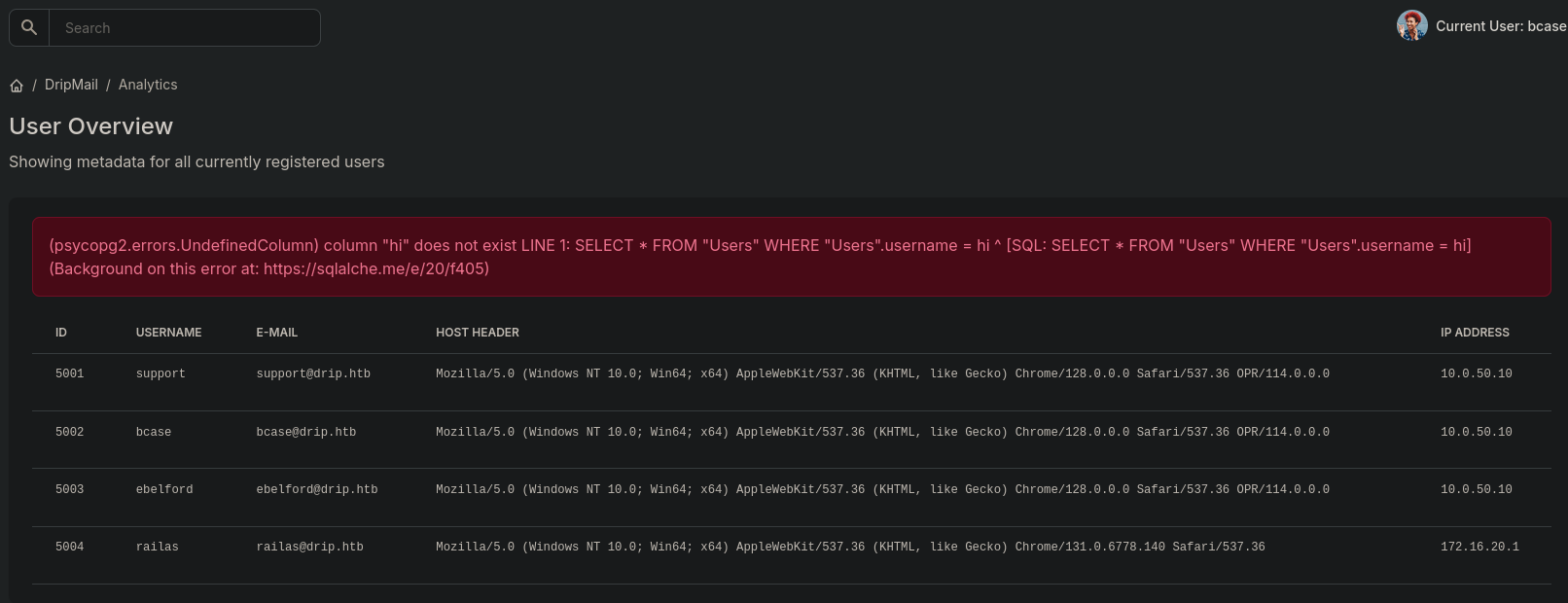Click the IP ADDRESS column header
Screen dimensions: 1568x603
coord(1475,333)
